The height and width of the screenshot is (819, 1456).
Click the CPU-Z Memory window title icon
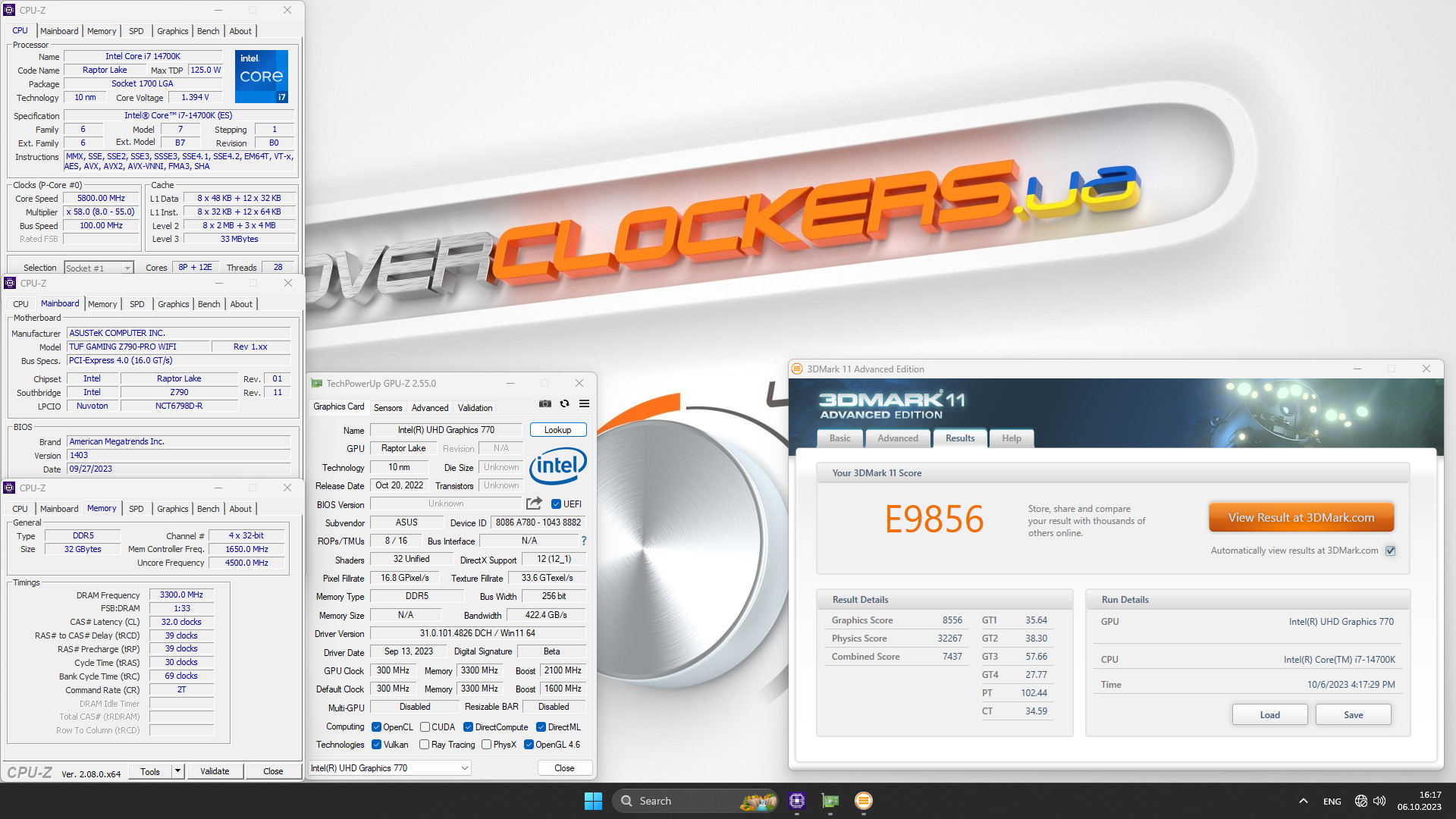pyautogui.click(x=9, y=488)
